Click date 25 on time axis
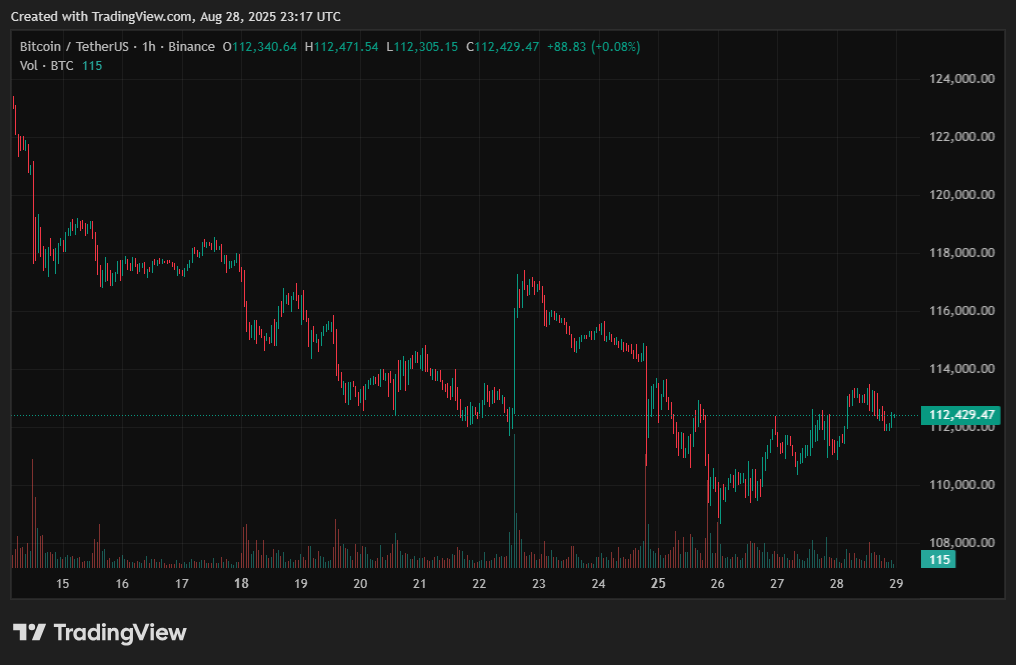The image size is (1016, 665). [658, 584]
